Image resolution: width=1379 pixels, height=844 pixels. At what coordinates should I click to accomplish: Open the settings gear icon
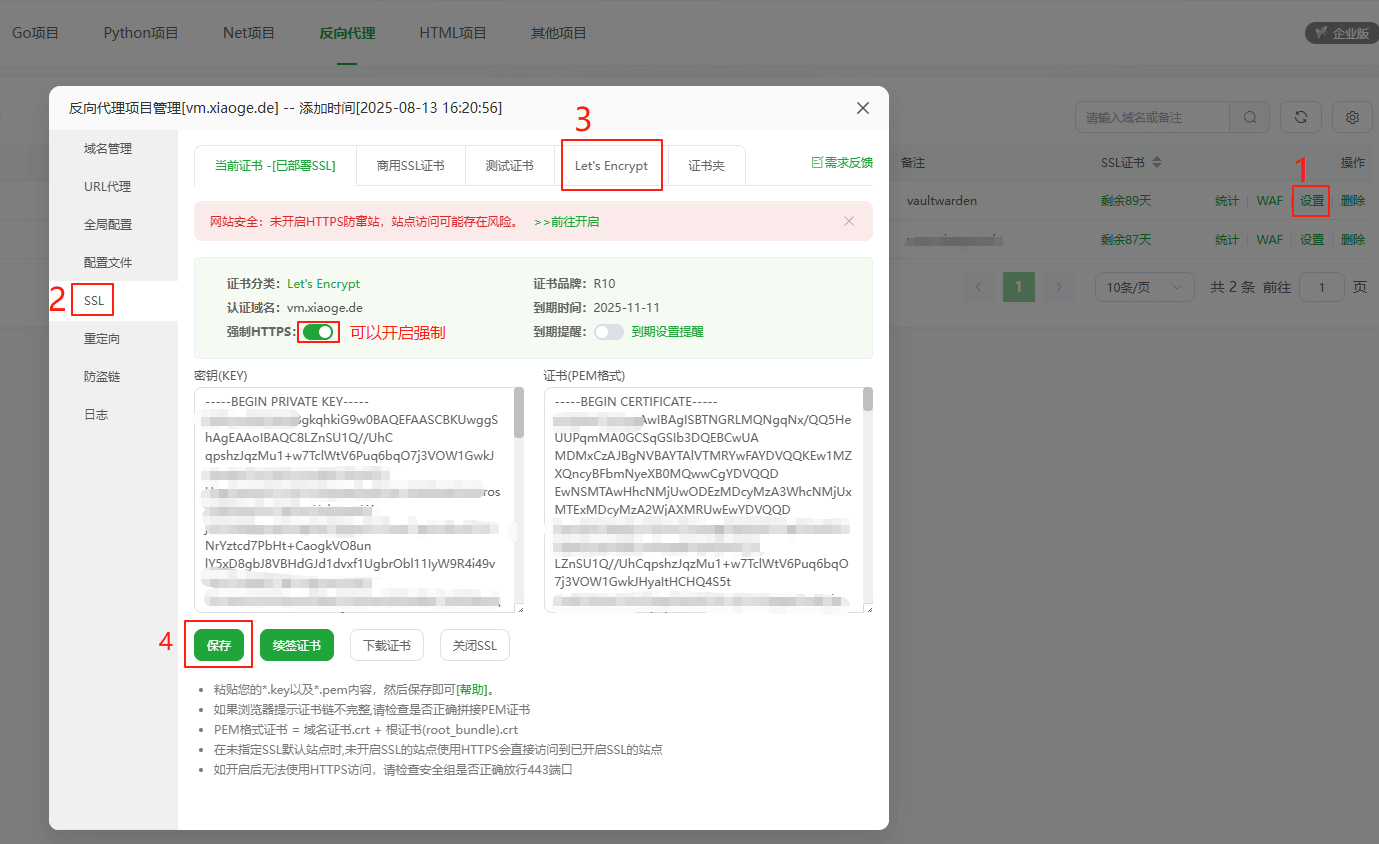click(x=1352, y=117)
